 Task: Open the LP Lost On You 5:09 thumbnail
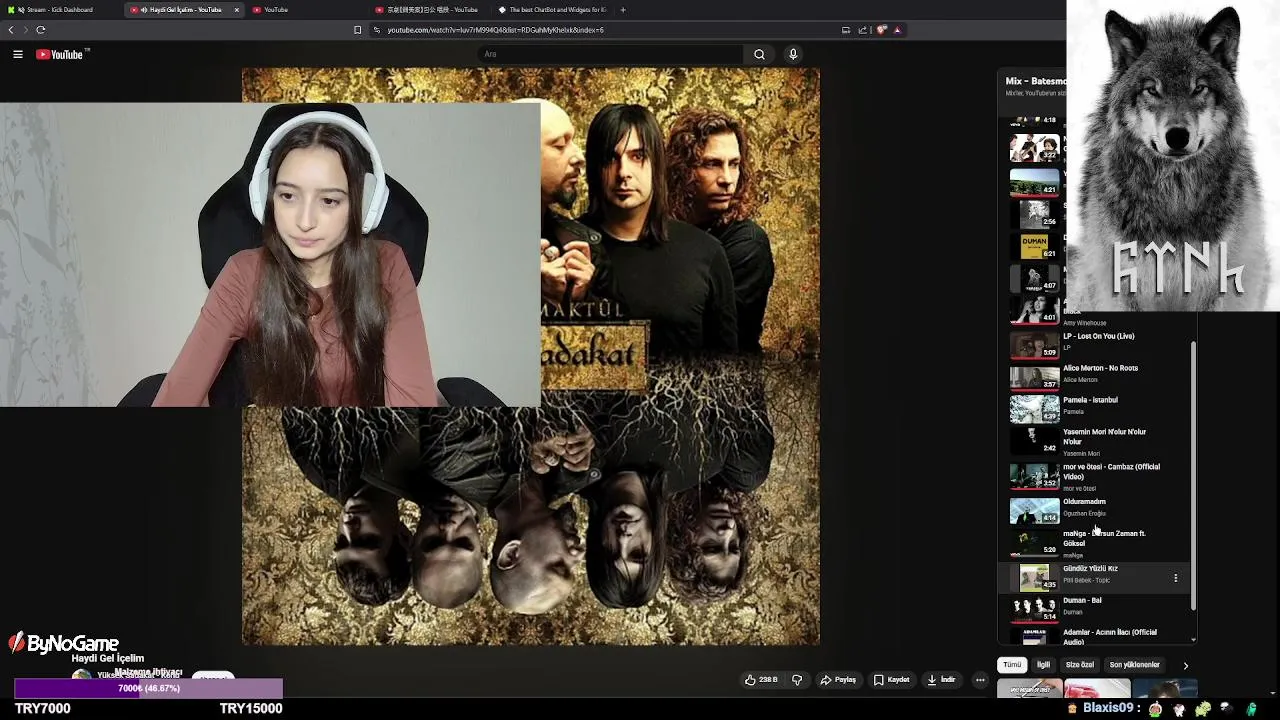(1034, 345)
